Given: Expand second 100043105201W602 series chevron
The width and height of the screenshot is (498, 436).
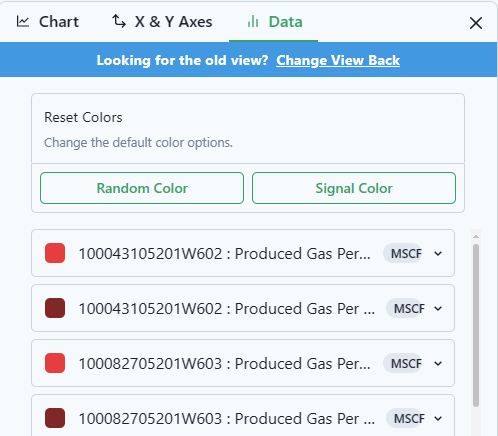Looking at the screenshot, I should pos(438,309).
